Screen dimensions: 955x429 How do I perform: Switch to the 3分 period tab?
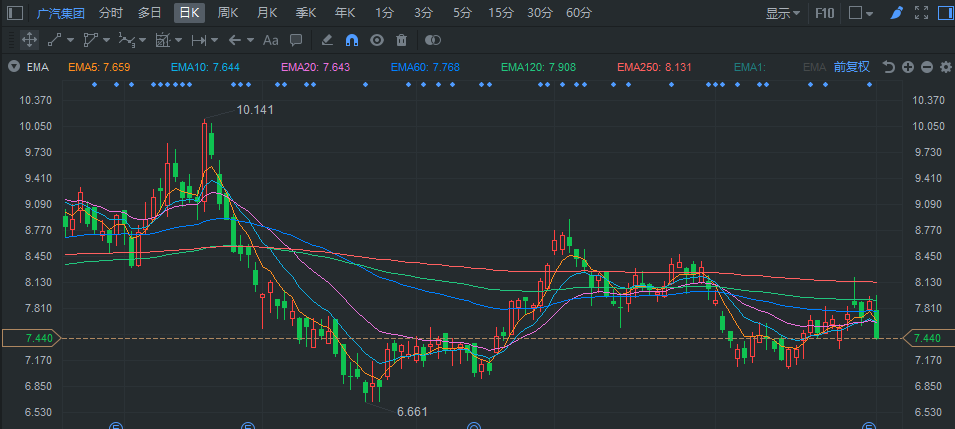tap(423, 13)
